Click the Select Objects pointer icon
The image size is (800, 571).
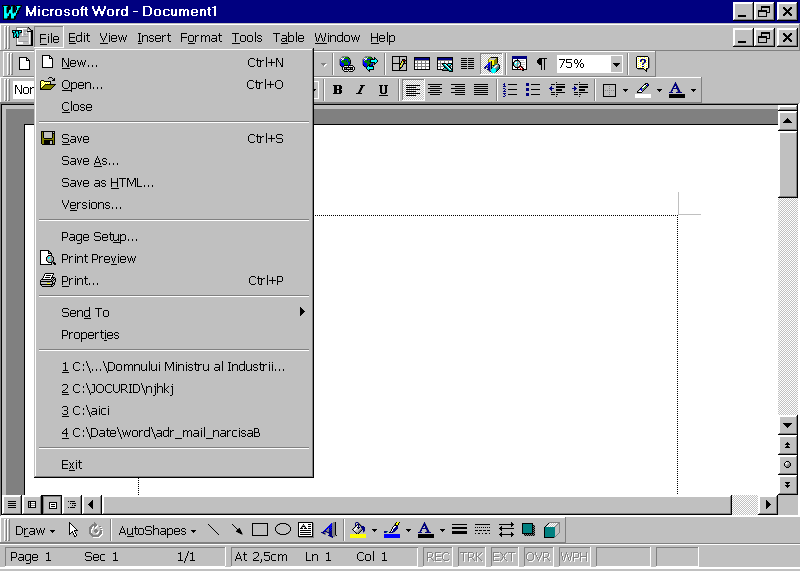pos(73,530)
